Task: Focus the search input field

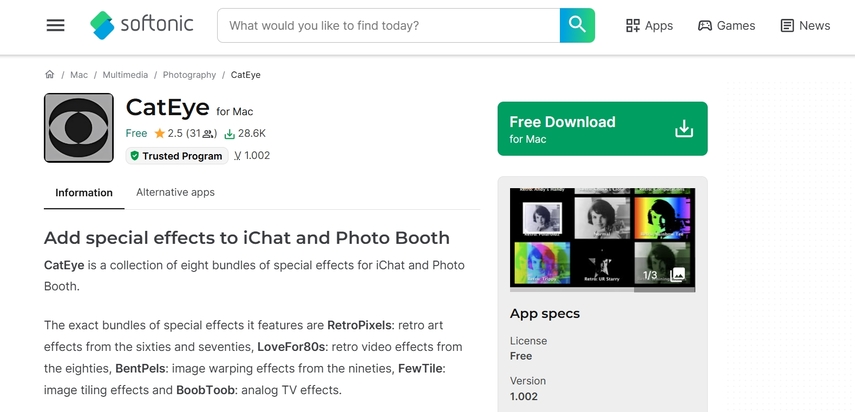Action: pos(388,25)
